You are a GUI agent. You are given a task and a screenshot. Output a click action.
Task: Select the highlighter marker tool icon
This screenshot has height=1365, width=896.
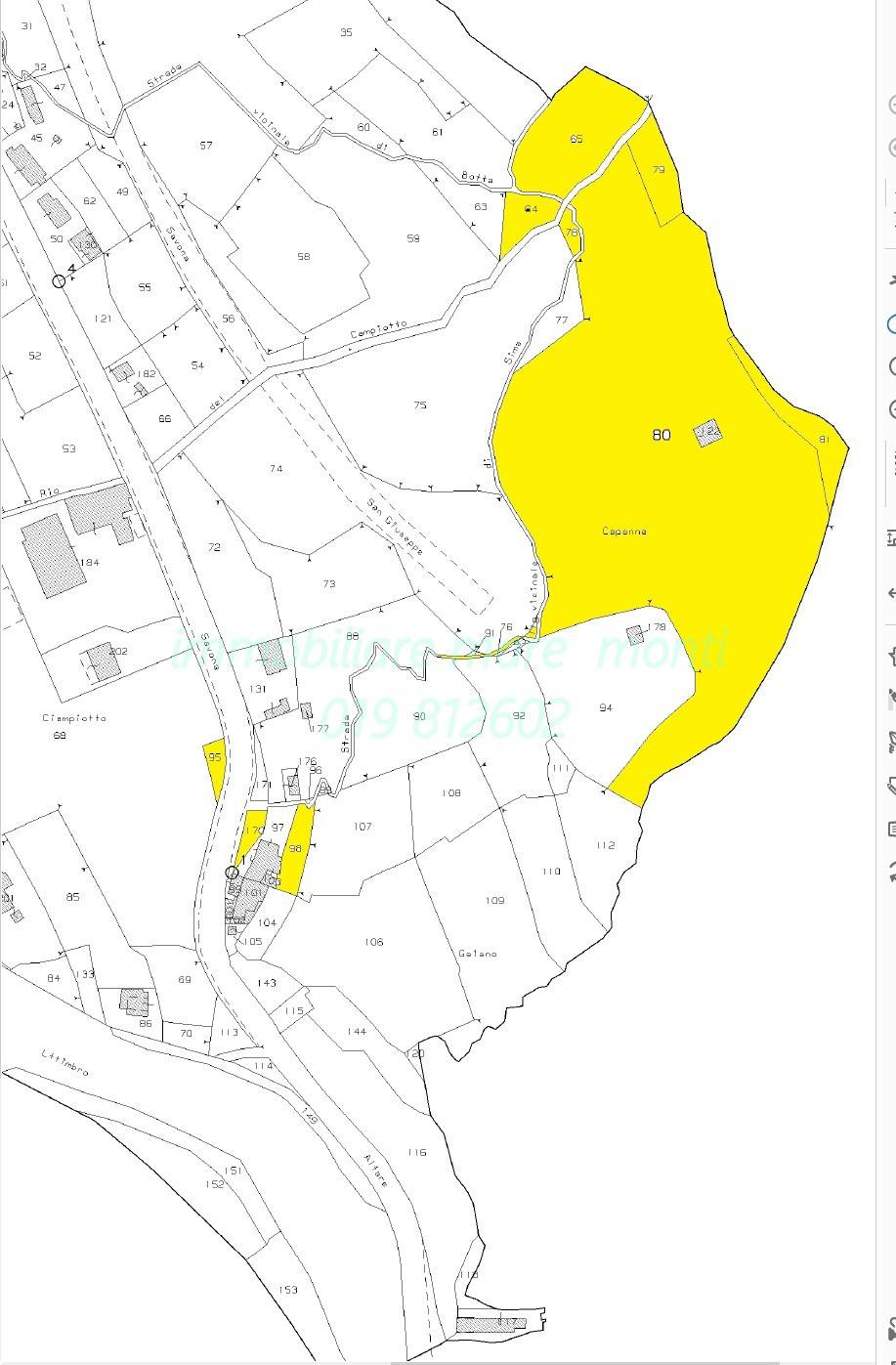[x=891, y=698]
